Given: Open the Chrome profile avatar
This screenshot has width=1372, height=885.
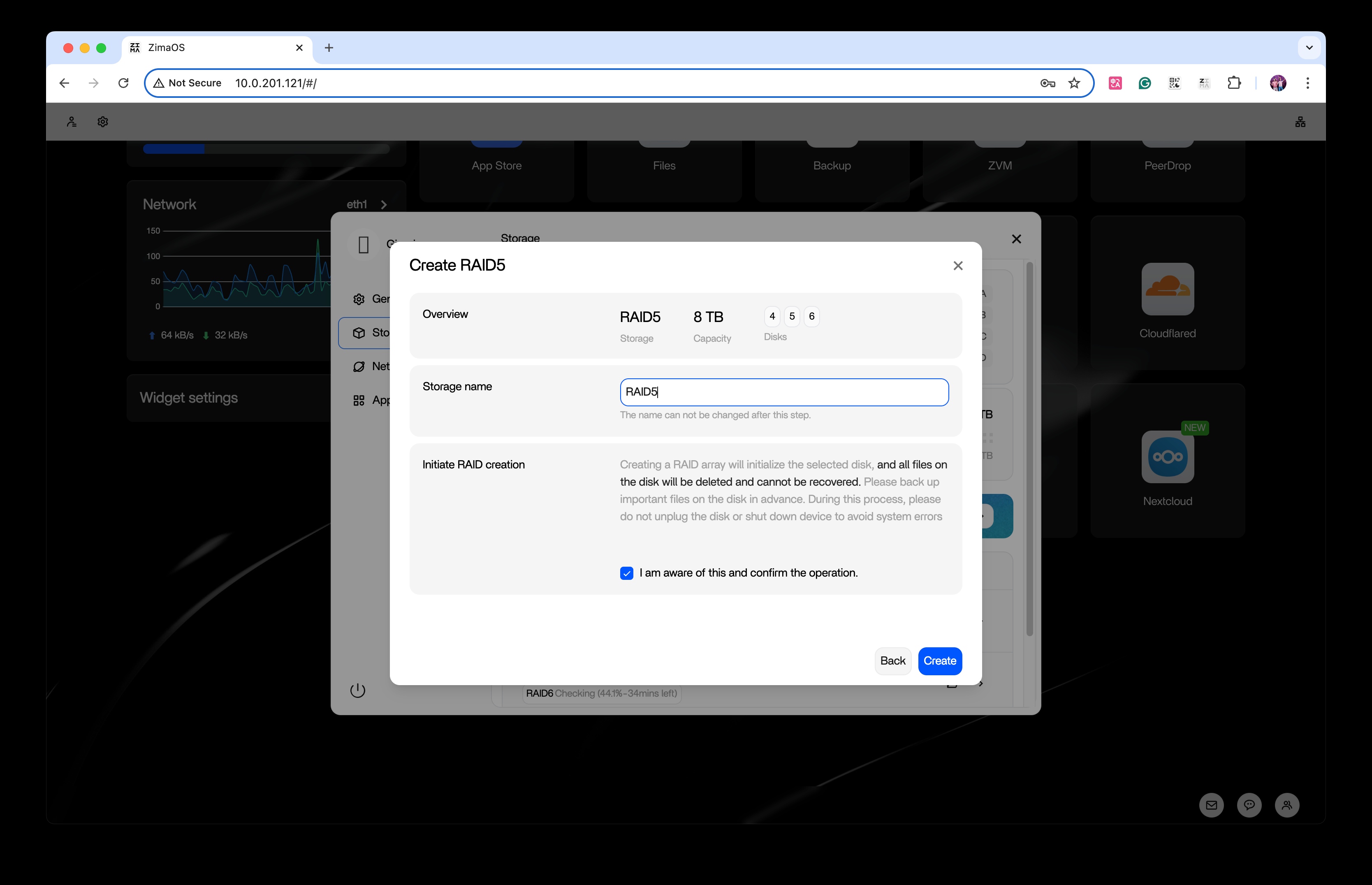Looking at the screenshot, I should [1278, 83].
